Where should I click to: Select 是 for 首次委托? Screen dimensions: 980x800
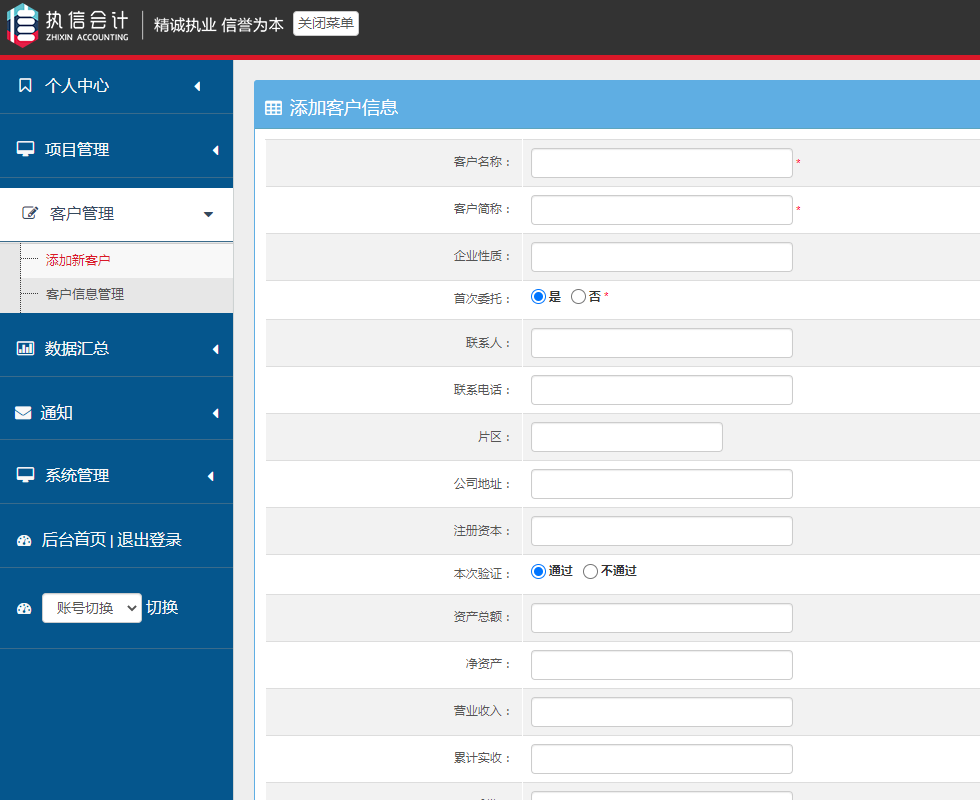point(538,296)
